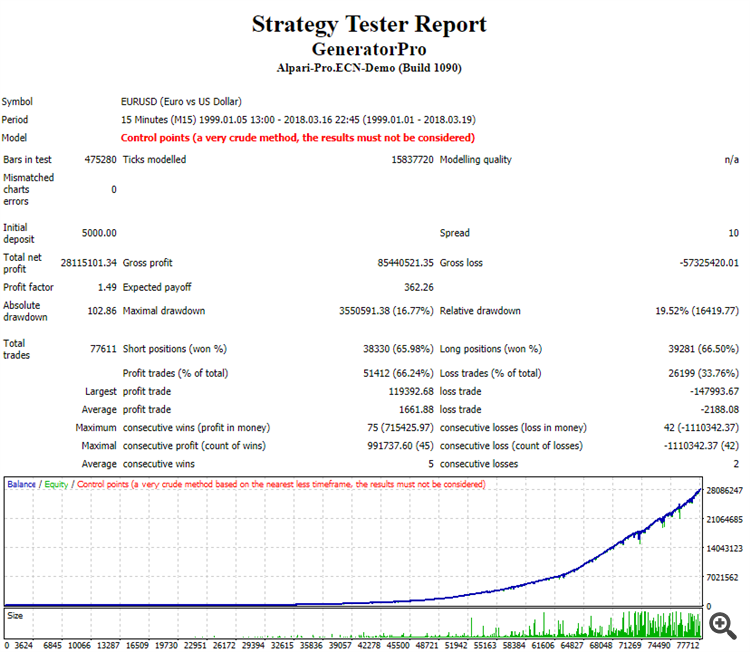Screen dimensions: 750x652
Task: Click loss trades value '26199 (33.76%)'
Action: [704, 373]
